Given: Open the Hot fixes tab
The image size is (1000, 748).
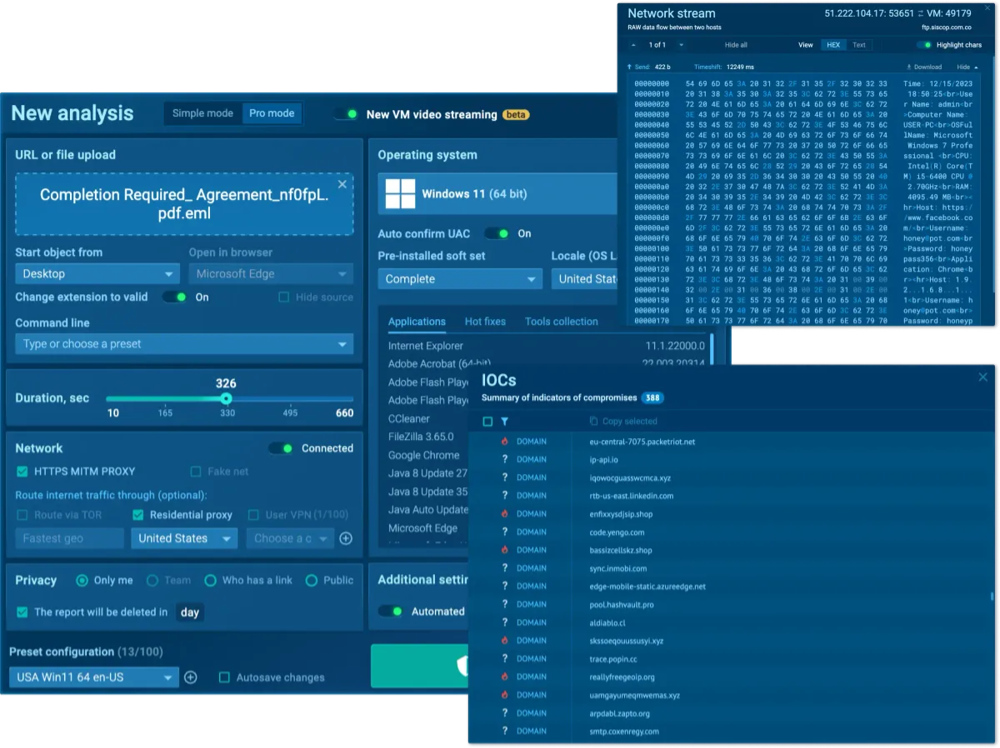Looking at the screenshot, I should (x=485, y=321).
